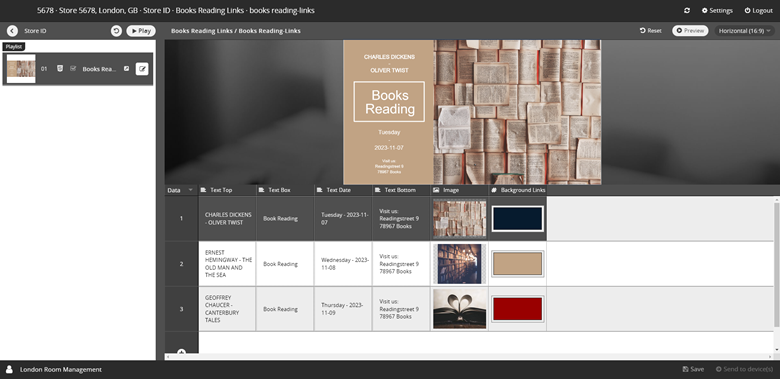Toggle the checkbox on playlist item 01
Image resolution: width=780 pixels, height=379 pixels.
coord(73,69)
